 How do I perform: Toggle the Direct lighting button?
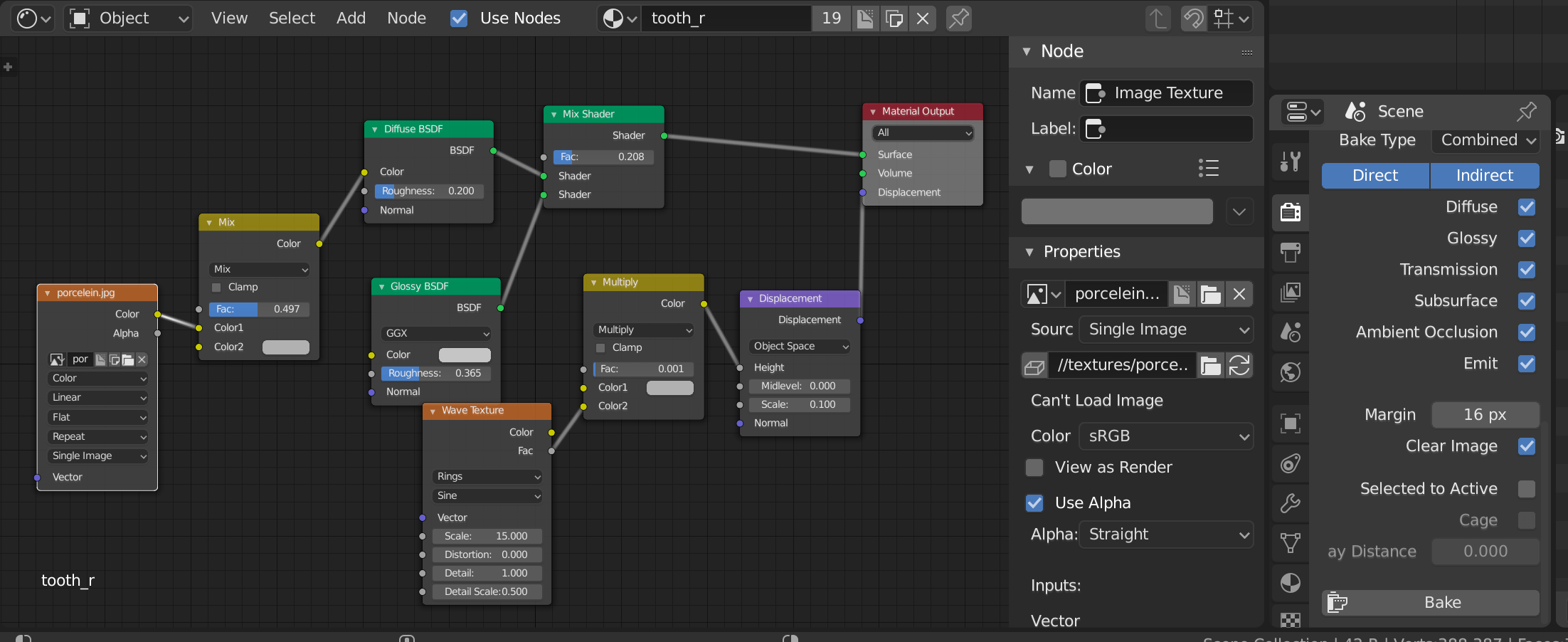1375,176
